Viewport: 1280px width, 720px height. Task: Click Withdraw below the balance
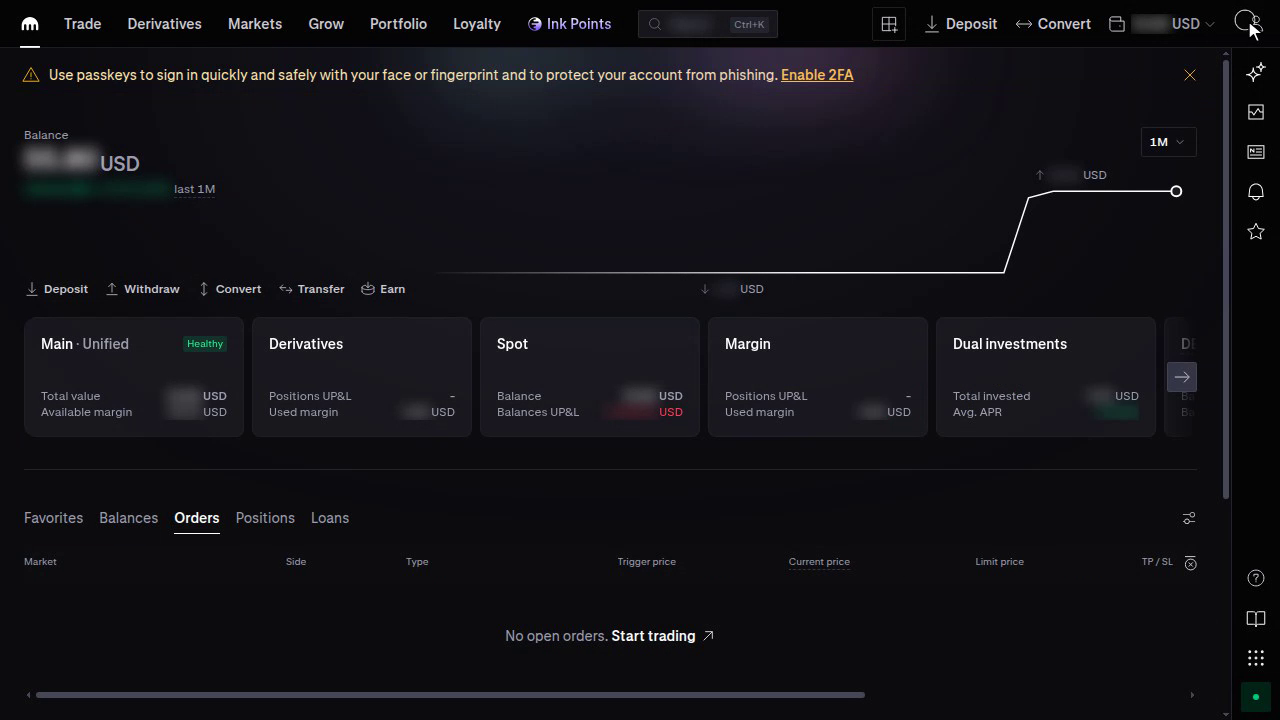tap(142, 289)
